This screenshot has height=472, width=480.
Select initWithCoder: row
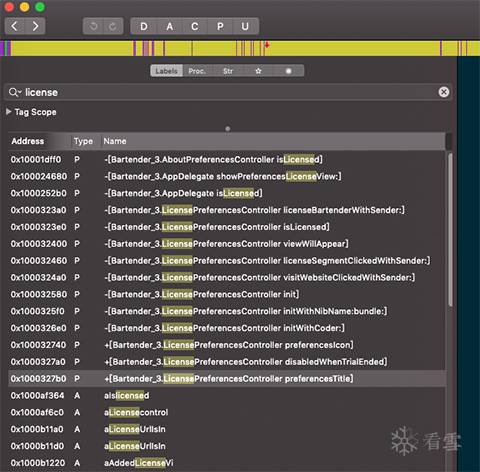pos(227,328)
